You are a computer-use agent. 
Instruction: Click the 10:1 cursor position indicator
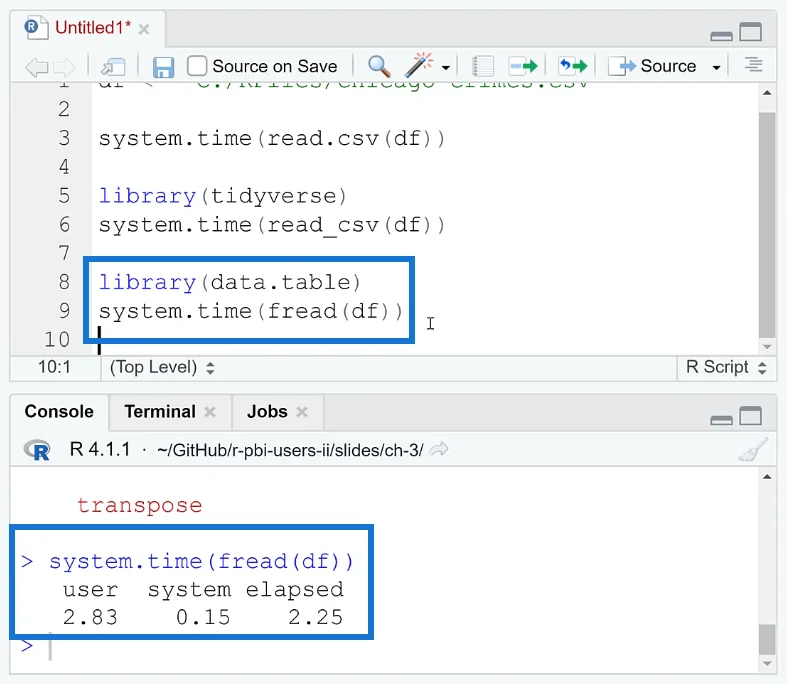pyautogui.click(x=54, y=367)
